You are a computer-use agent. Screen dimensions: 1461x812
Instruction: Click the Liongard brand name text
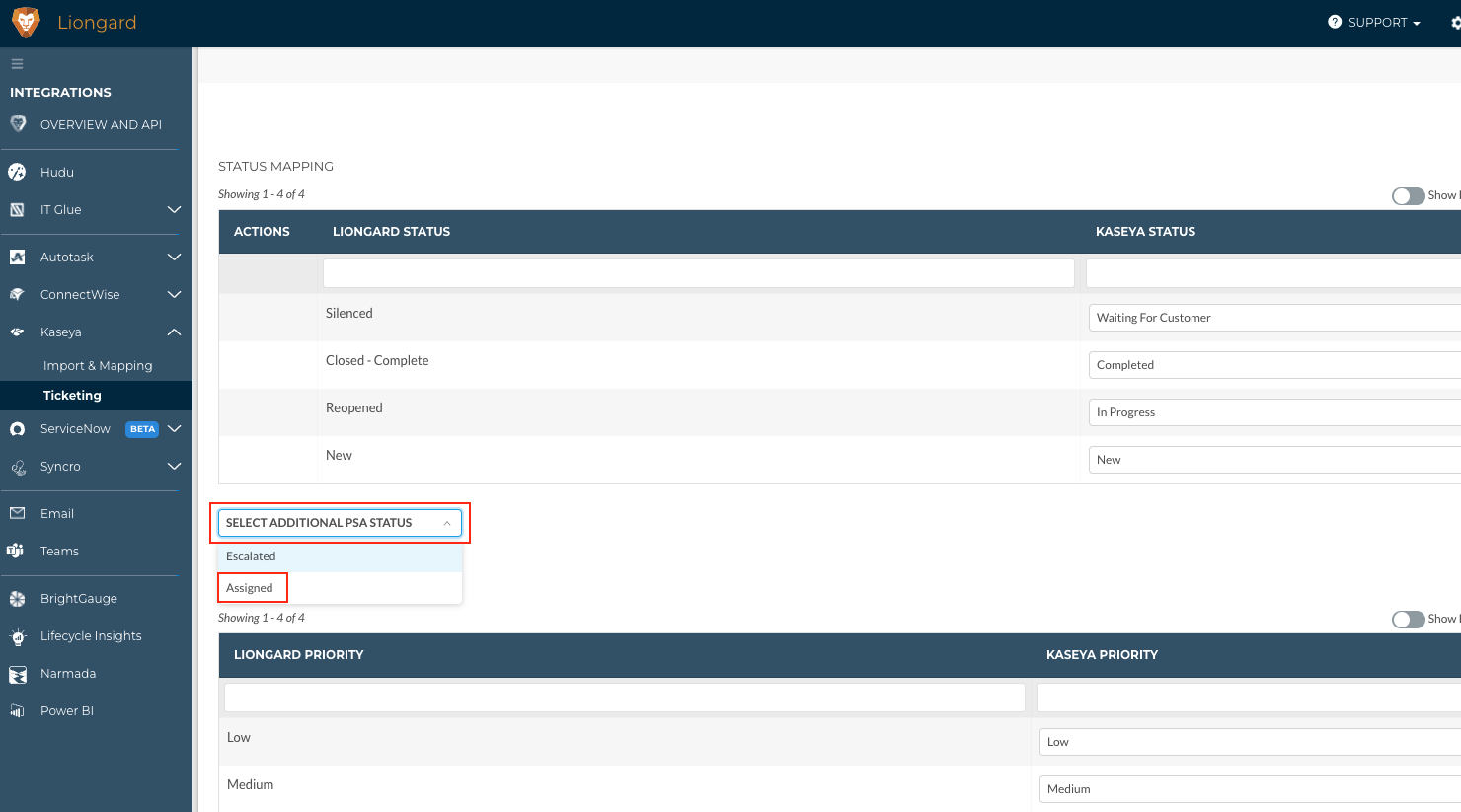click(x=97, y=22)
